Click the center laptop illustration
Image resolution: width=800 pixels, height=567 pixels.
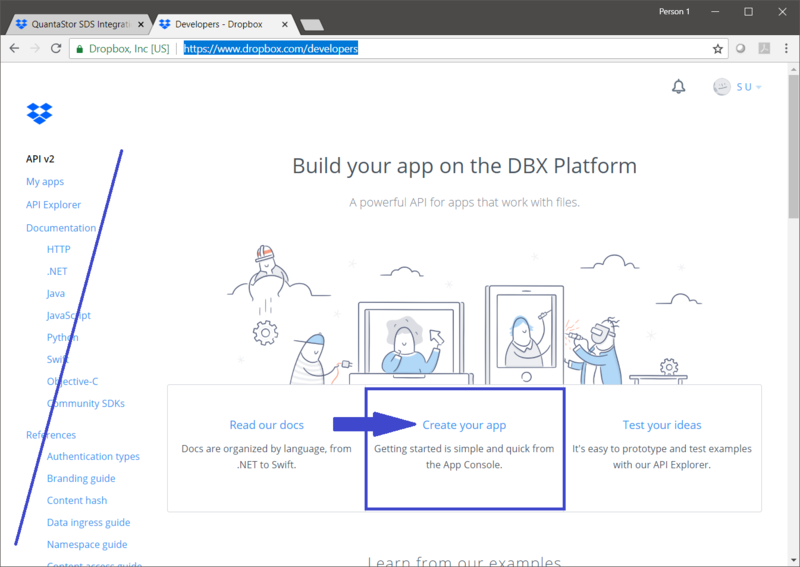411,342
